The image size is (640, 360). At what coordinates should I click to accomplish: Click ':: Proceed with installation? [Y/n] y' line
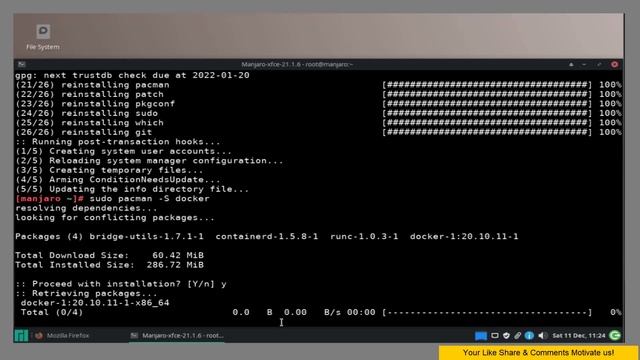point(121,284)
